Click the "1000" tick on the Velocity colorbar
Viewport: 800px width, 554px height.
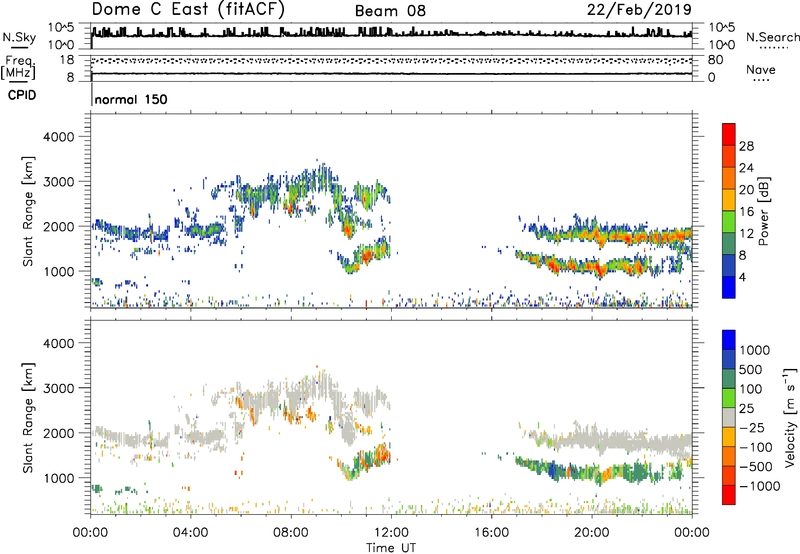tap(754, 350)
